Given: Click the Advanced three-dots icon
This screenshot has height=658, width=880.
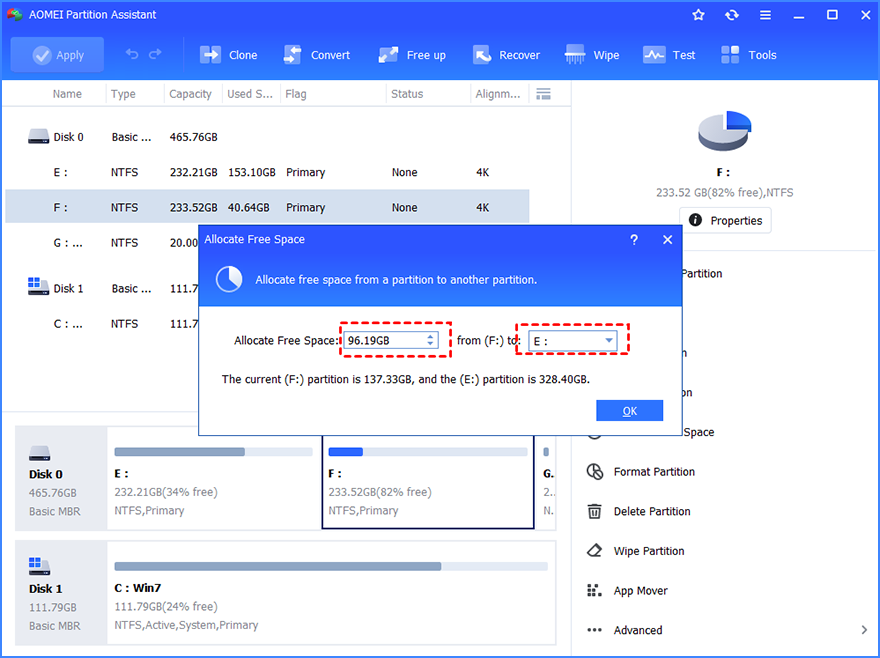Looking at the screenshot, I should coord(594,630).
